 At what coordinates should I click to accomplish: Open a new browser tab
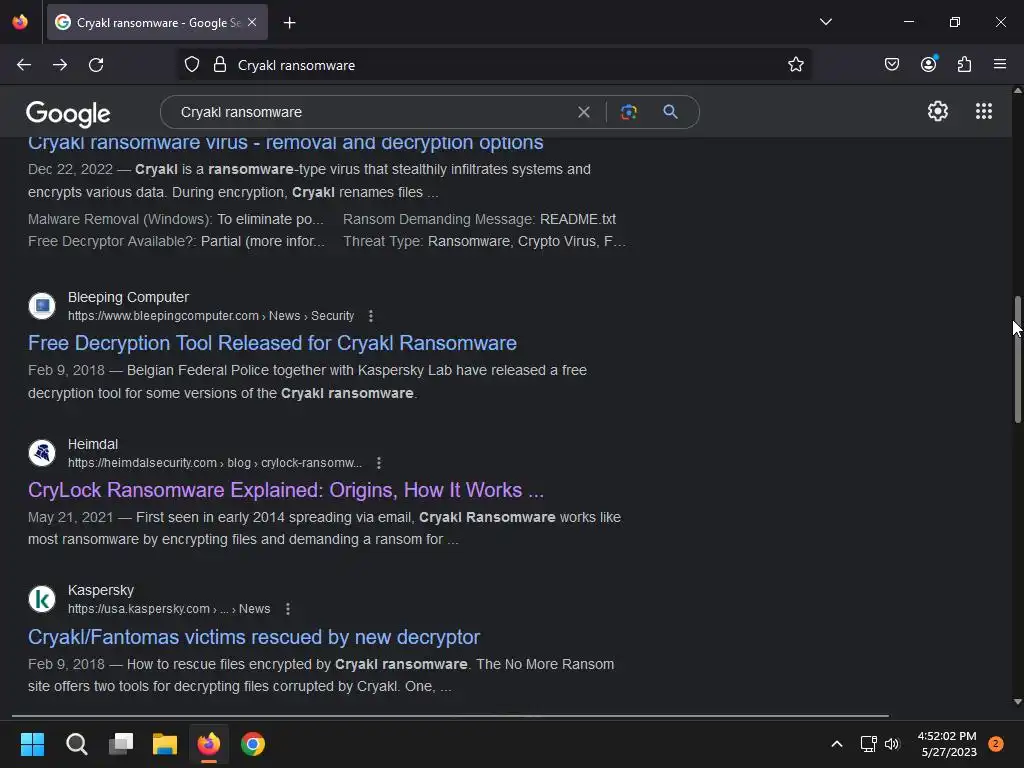(x=289, y=23)
